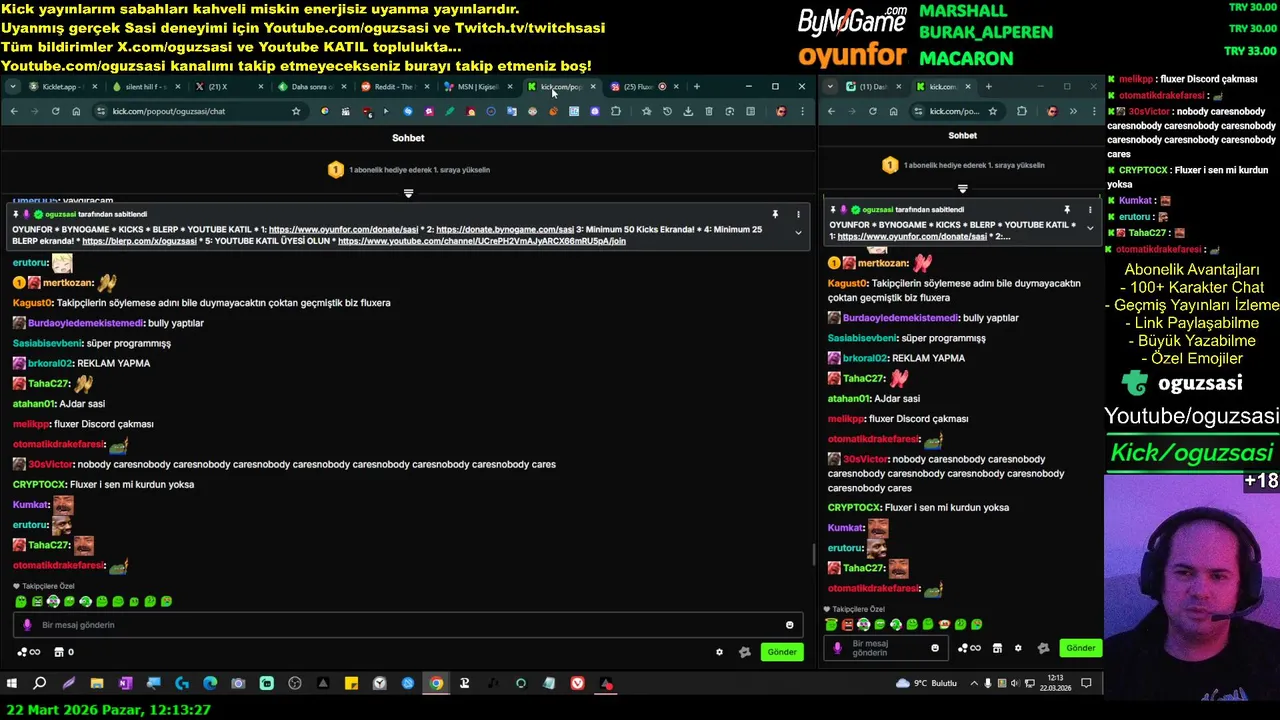
Task: Switch to the MSN tab
Action: (x=479, y=87)
